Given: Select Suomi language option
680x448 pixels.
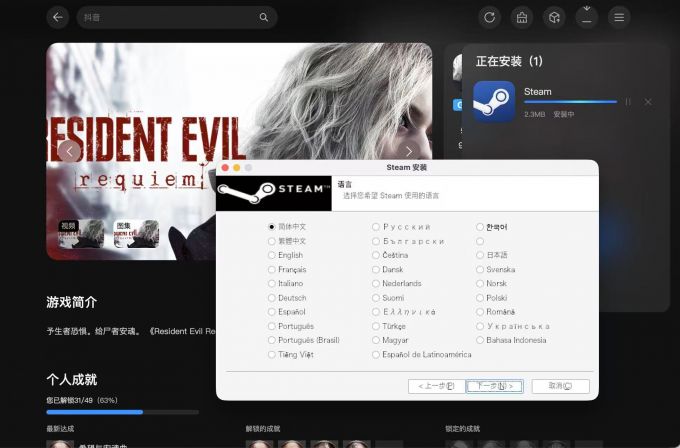Looking at the screenshot, I should [x=388, y=298].
